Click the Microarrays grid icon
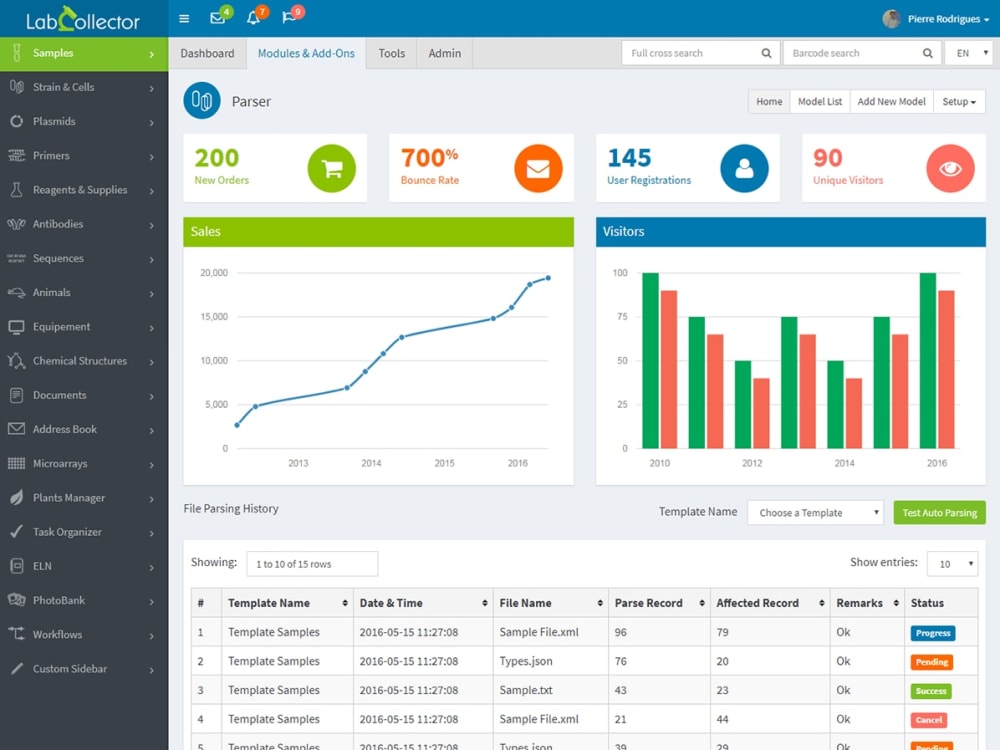The width and height of the screenshot is (1000, 750). coord(17,464)
